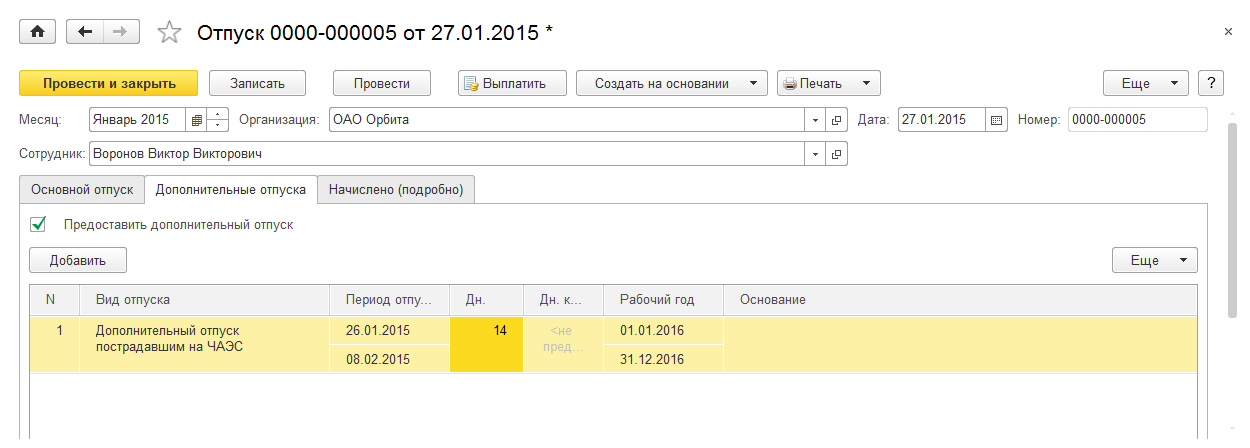
Task: Go forward with the right arrow
Action: (120, 32)
